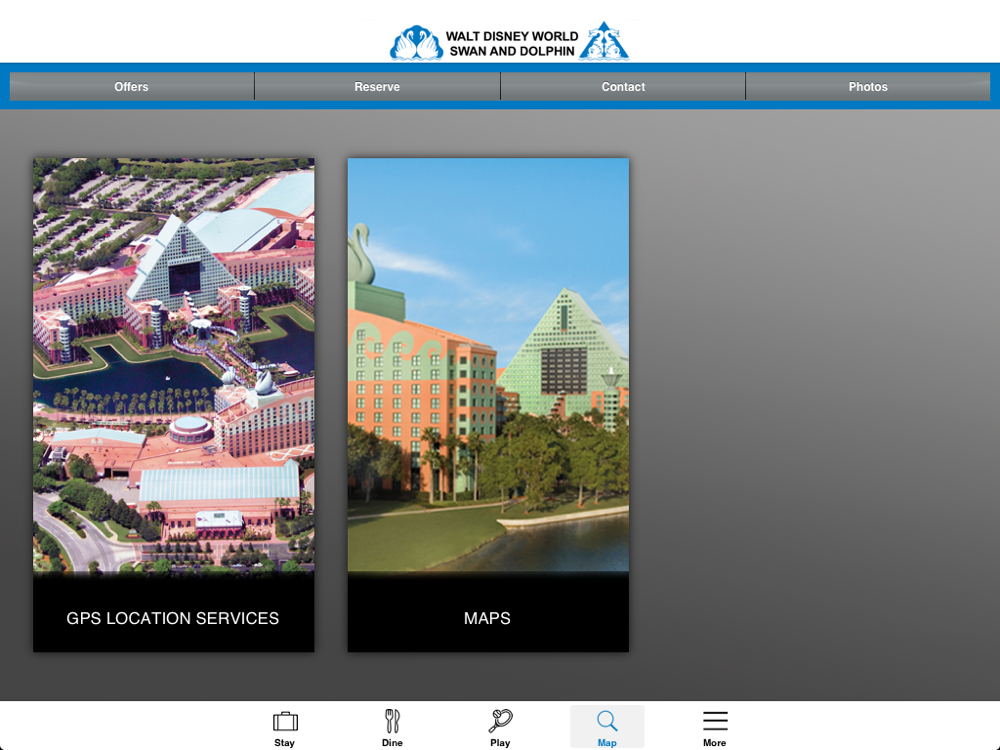Select GPS Location Services label
The width and height of the screenshot is (1000, 750).
[x=173, y=618]
